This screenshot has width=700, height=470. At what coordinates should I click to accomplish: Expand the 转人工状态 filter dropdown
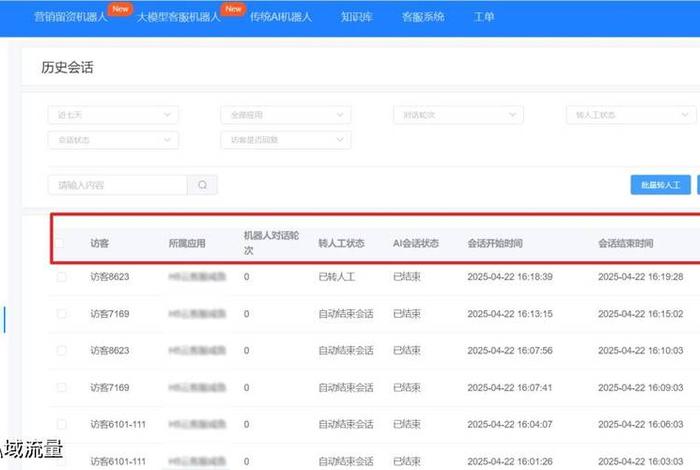coord(631,115)
